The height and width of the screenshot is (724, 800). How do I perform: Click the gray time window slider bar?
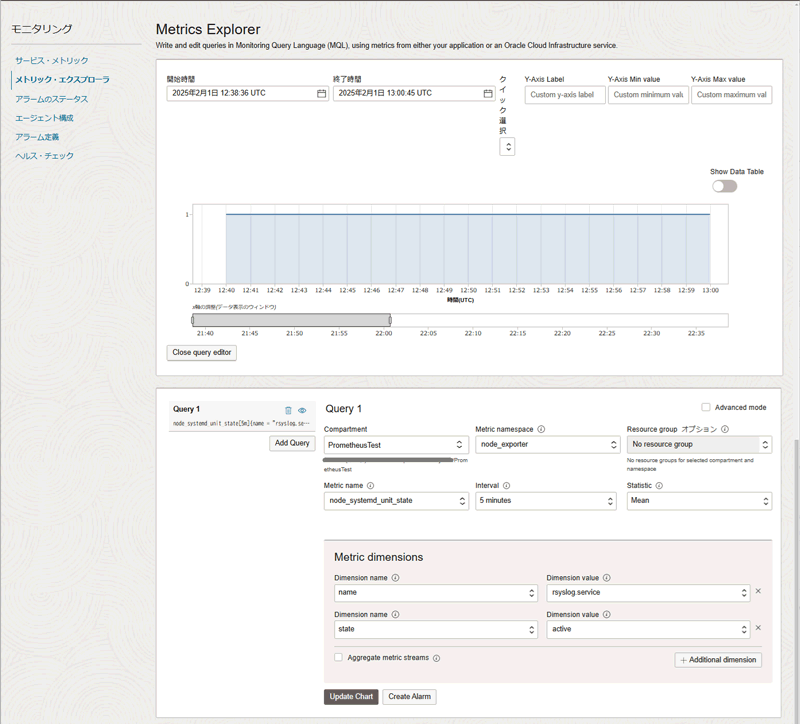point(291,320)
